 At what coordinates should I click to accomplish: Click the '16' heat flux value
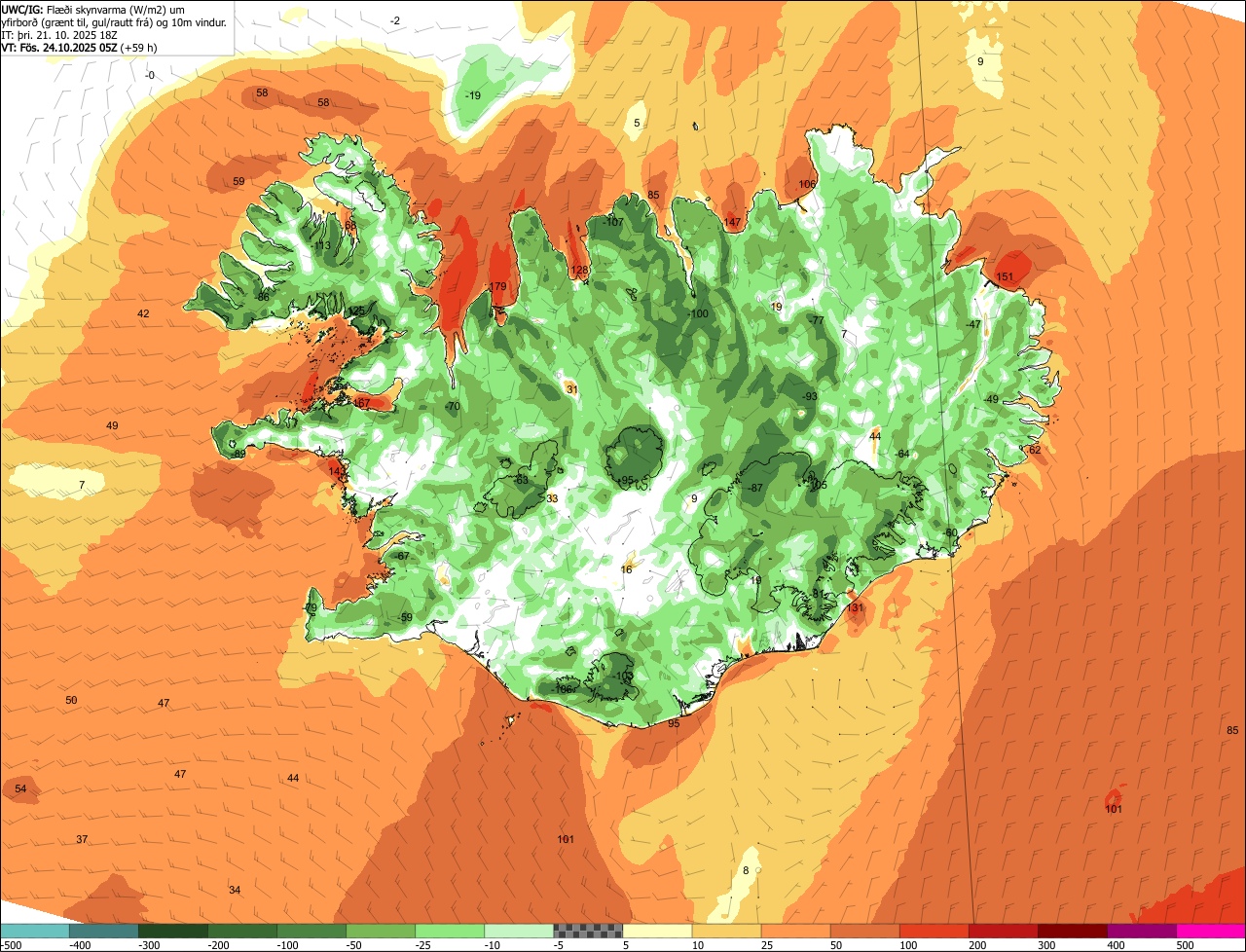pos(627,570)
